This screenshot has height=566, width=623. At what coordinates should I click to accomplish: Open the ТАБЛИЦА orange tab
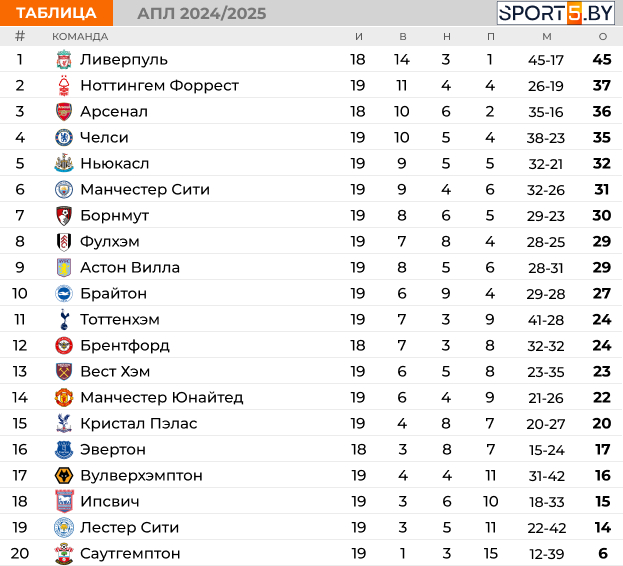coord(56,13)
